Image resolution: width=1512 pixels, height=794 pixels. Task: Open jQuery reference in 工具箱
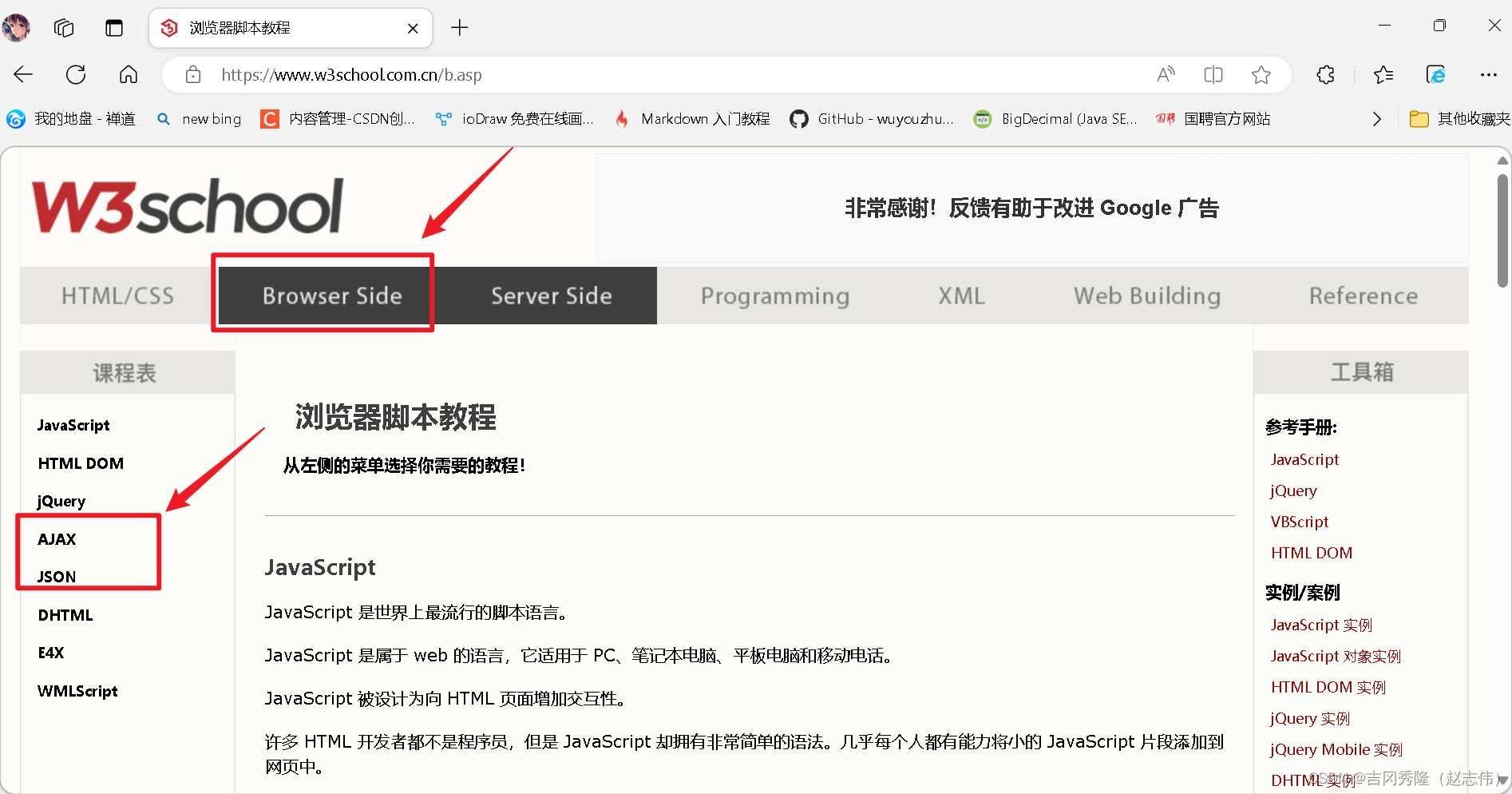(x=1293, y=490)
